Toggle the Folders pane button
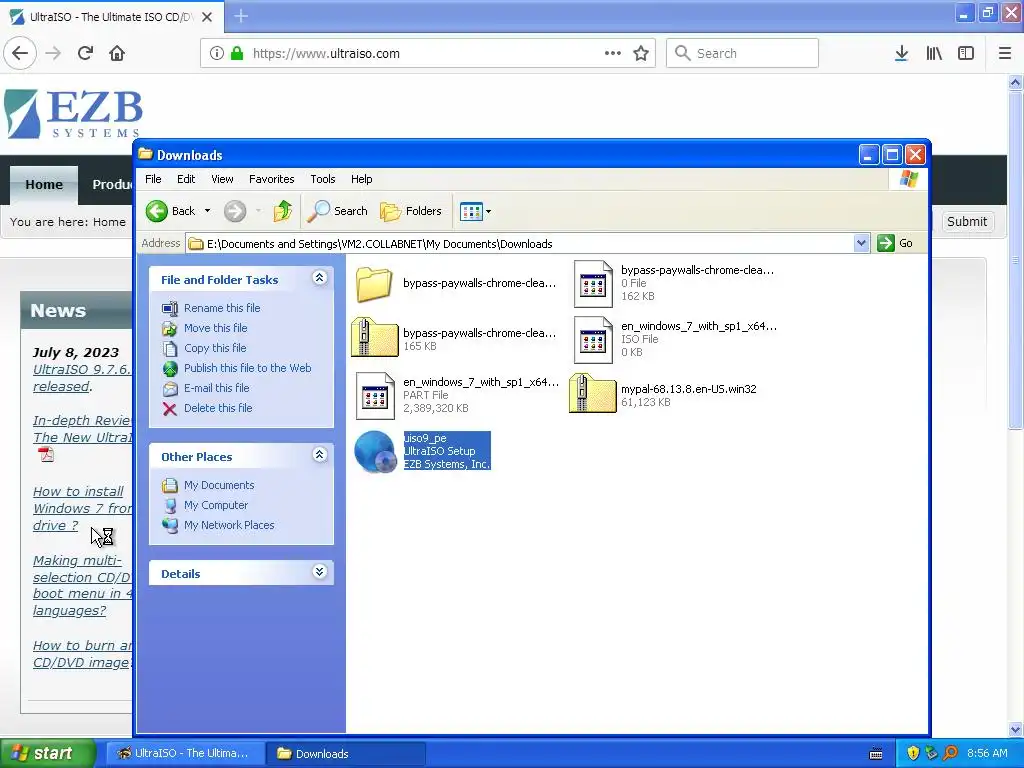Viewport: 1024px width, 768px height. click(411, 211)
